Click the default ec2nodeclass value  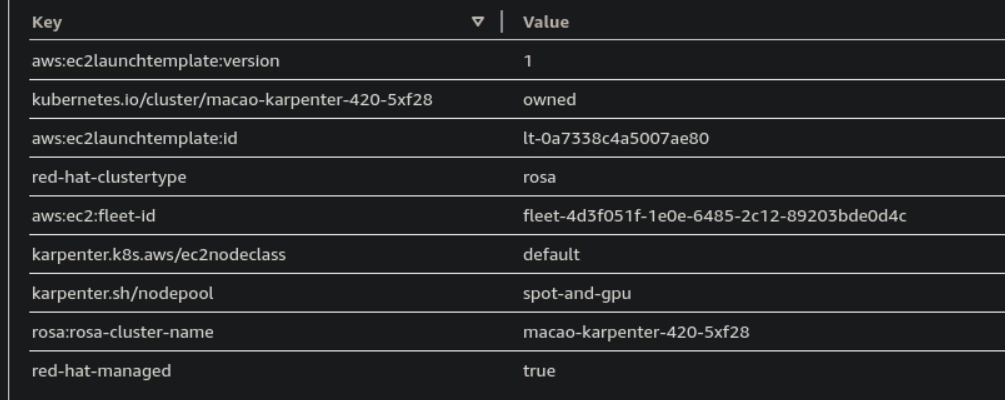point(551,255)
